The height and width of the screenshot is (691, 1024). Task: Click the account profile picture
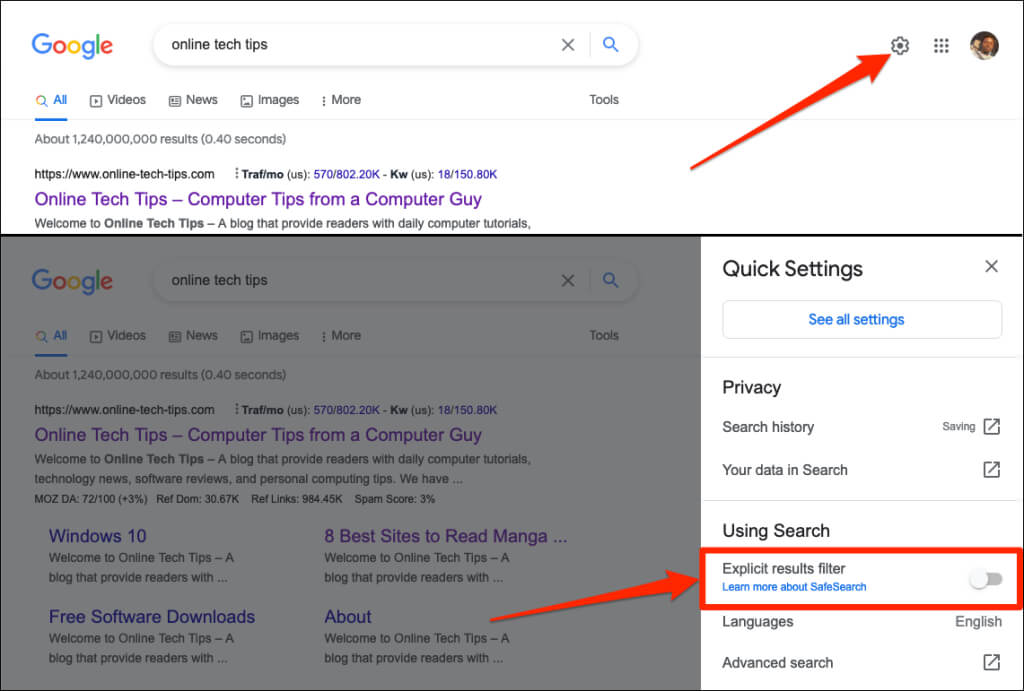click(x=984, y=46)
